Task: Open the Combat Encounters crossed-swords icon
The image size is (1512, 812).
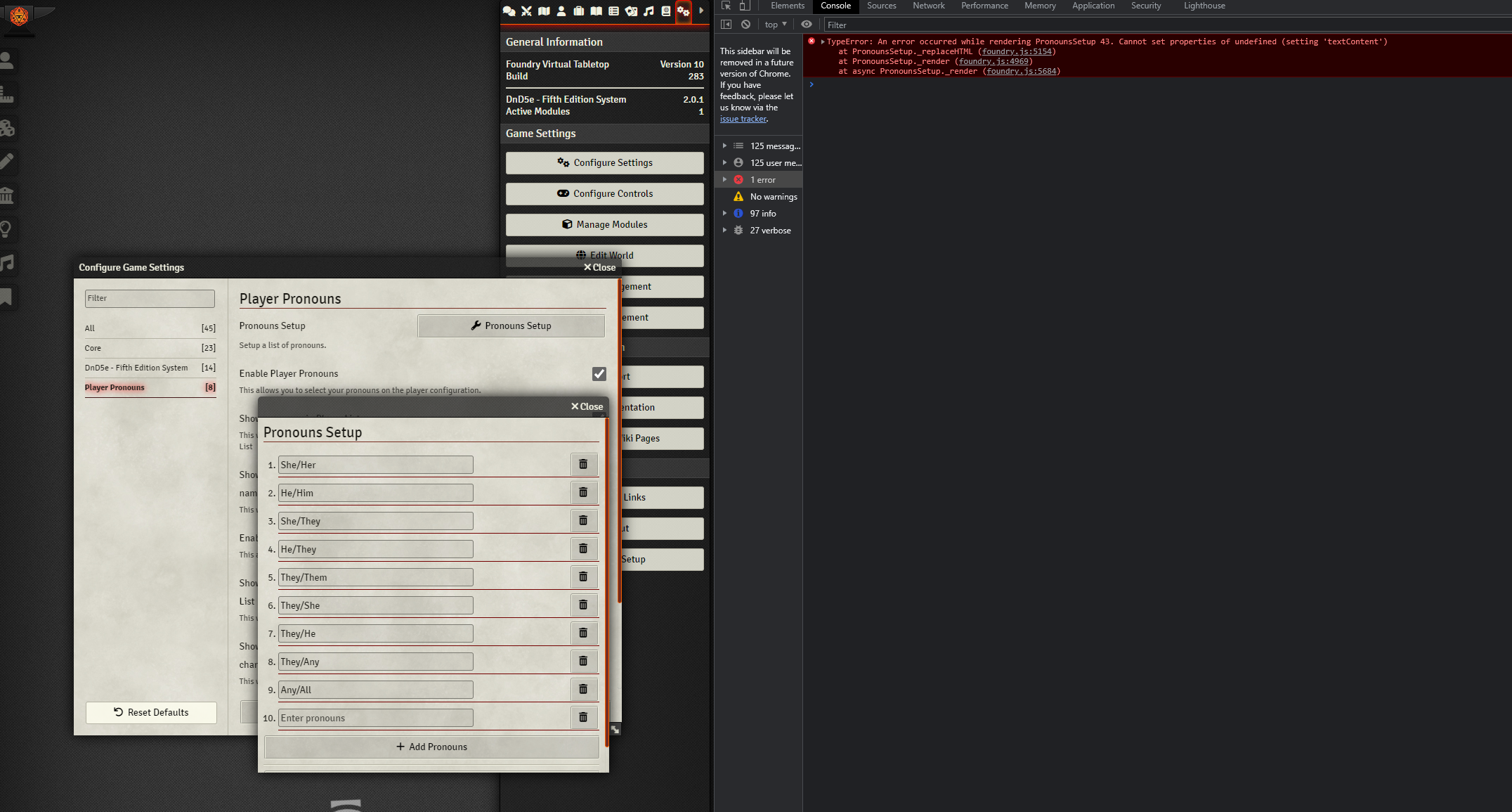Action: click(526, 11)
